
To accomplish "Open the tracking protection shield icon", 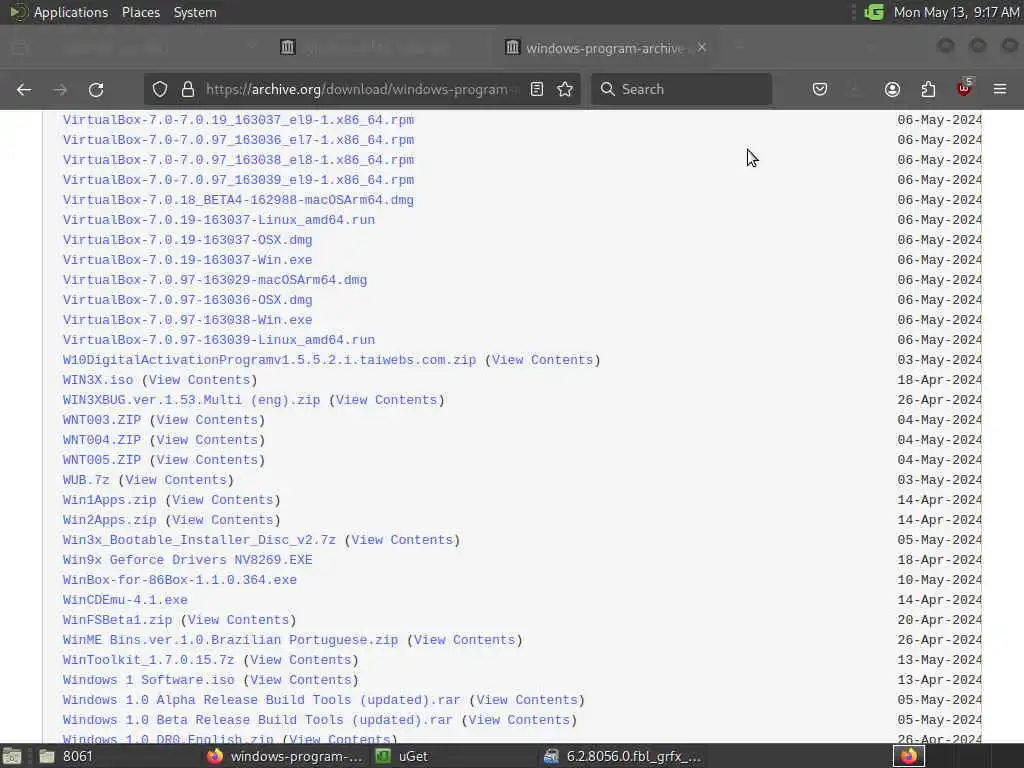I will pyautogui.click(x=160, y=89).
